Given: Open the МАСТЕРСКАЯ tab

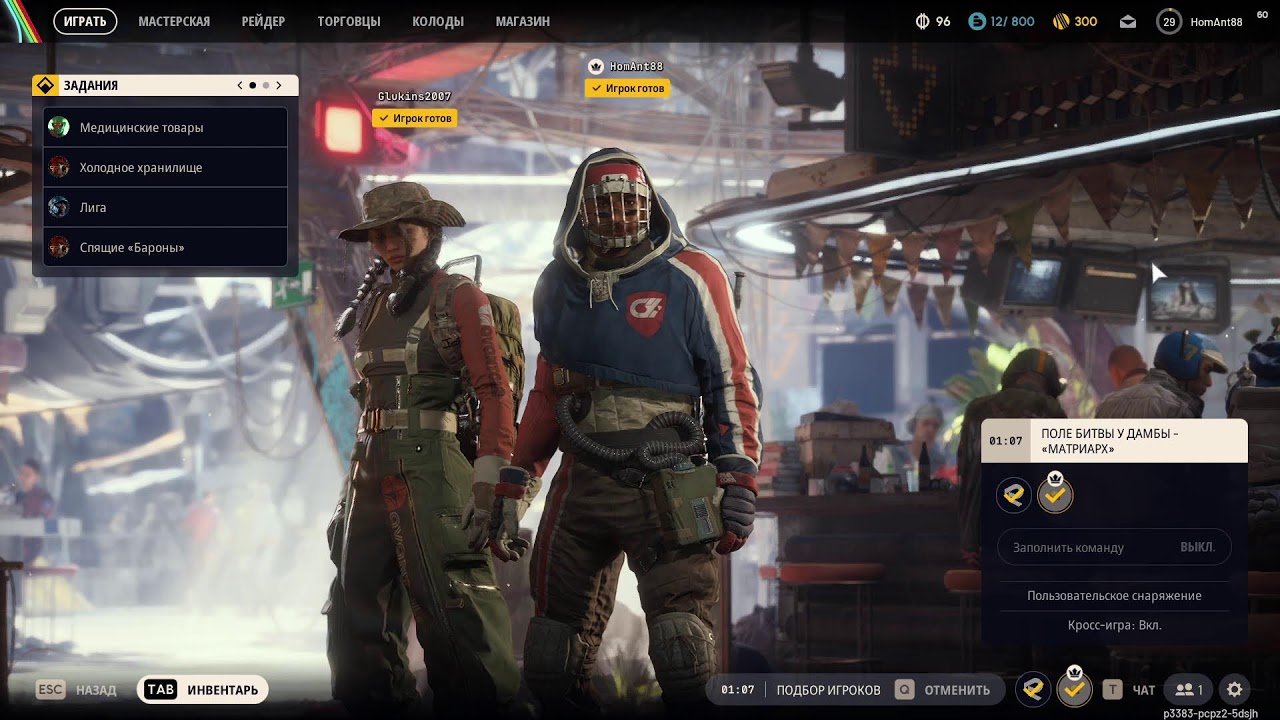Looking at the screenshot, I should click(x=174, y=21).
